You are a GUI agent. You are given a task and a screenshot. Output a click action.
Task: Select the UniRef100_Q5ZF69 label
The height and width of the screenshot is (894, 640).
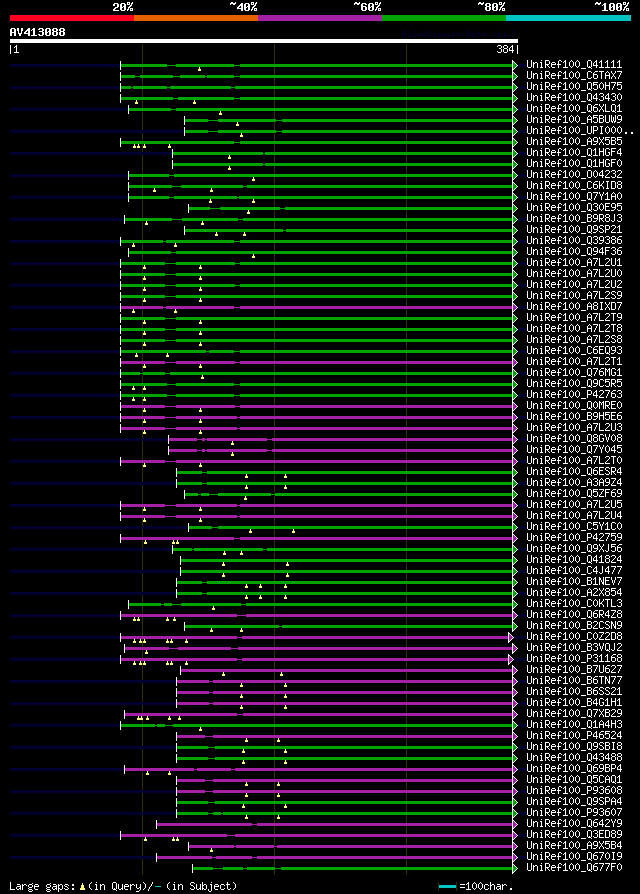(574, 494)
